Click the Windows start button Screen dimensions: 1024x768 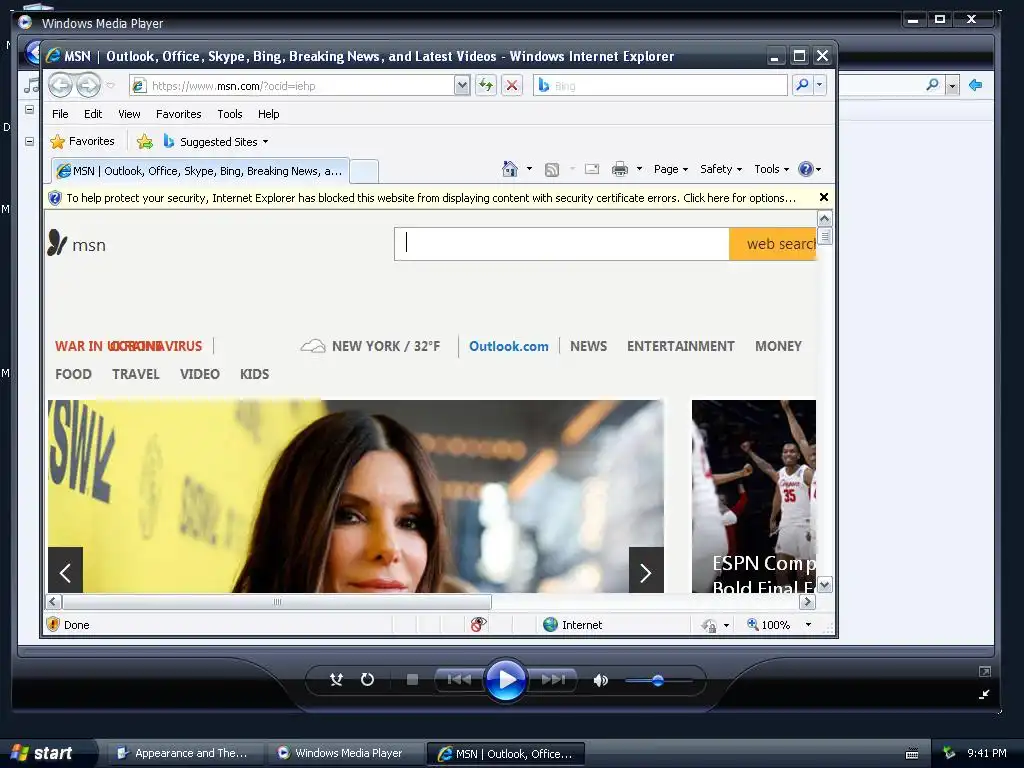pos(47,753)
